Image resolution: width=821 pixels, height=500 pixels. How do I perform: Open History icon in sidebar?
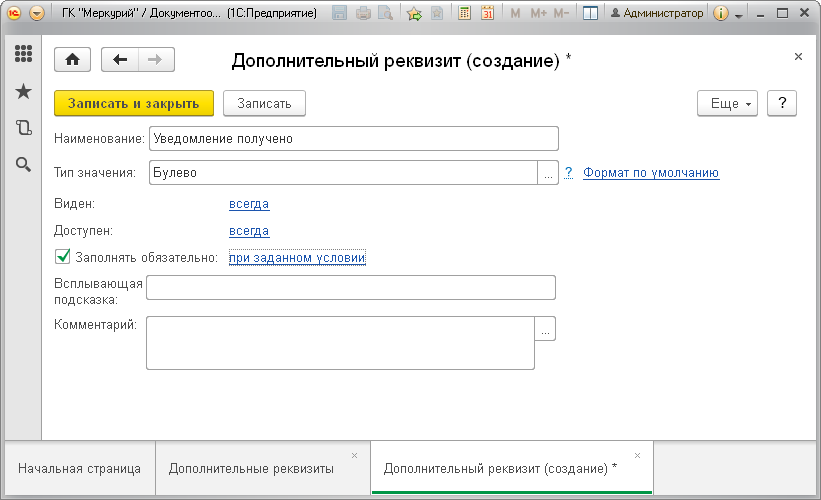(x=23, y=128)
